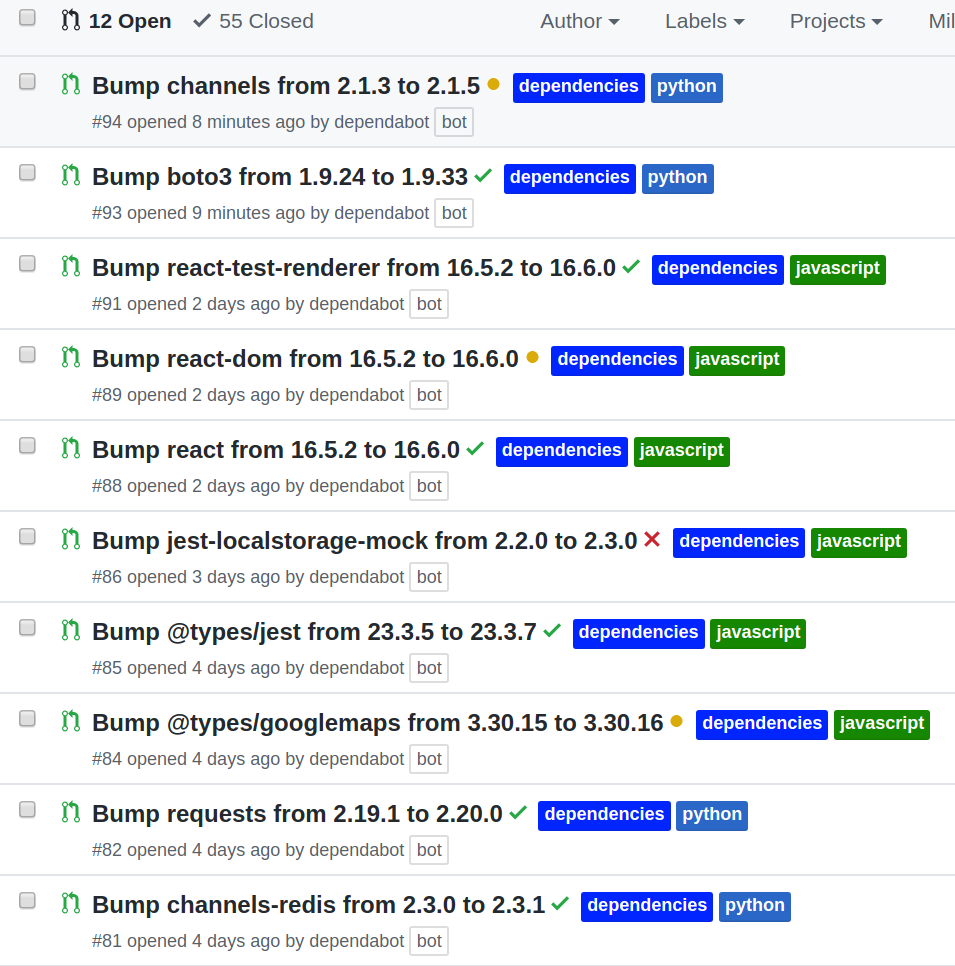Click green check status on @types/jest PR
955x966 pixels.
point(552,631)
